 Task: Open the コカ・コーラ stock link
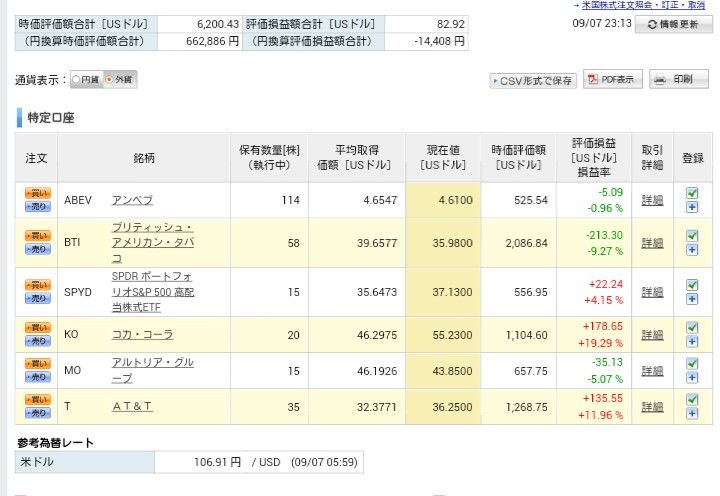coord(142,334)
